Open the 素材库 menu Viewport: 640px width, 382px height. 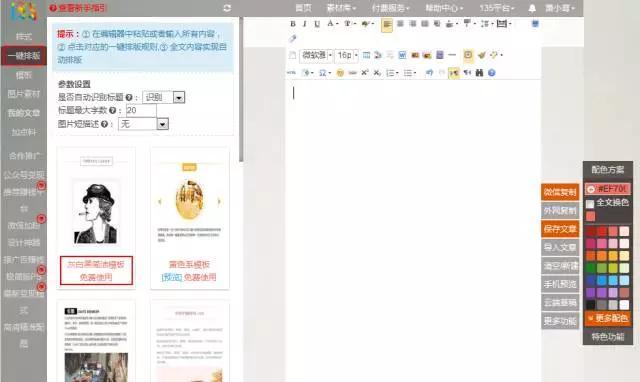point(341,8)
